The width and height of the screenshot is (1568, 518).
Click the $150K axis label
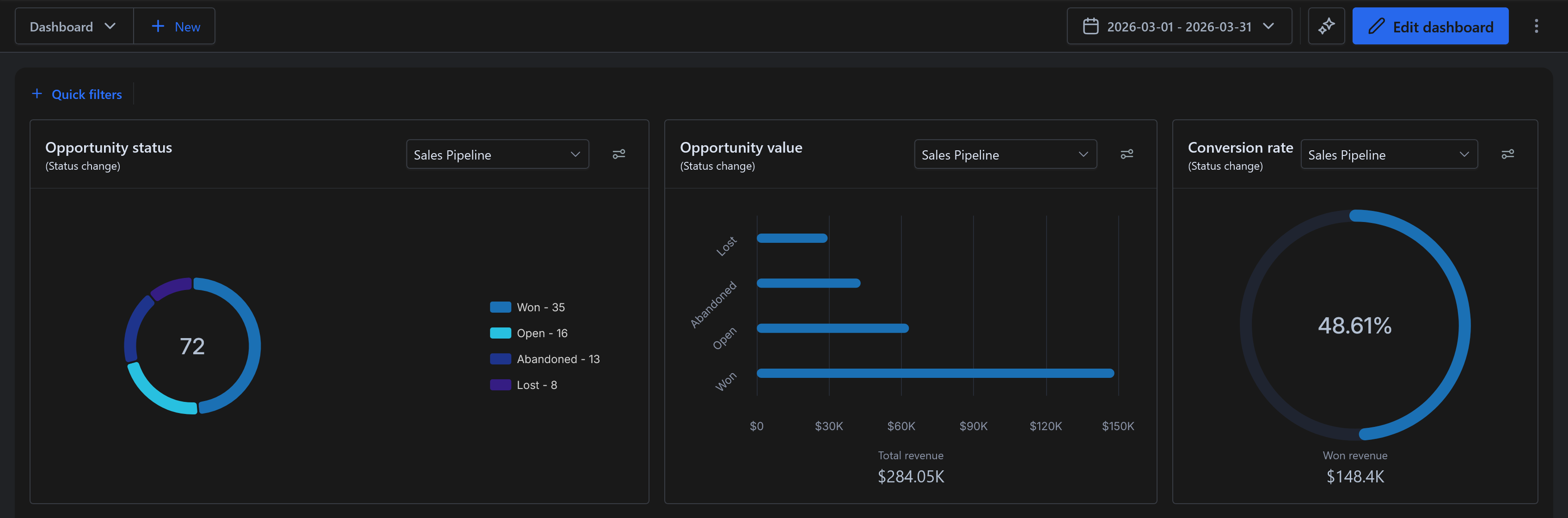[x=1118, y=426]
